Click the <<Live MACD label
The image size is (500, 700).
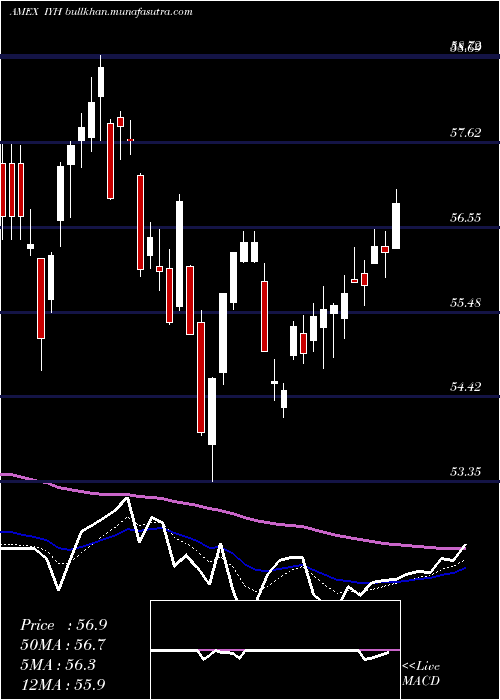tap(421, 674)
